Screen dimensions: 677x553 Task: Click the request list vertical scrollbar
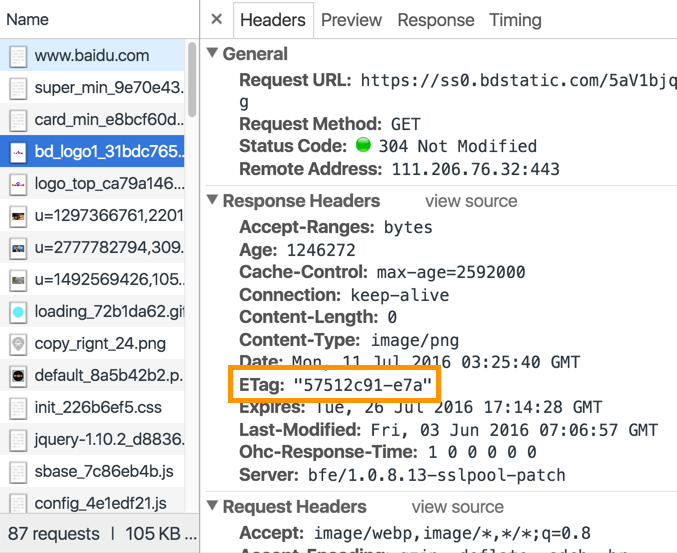pos(192,80)
